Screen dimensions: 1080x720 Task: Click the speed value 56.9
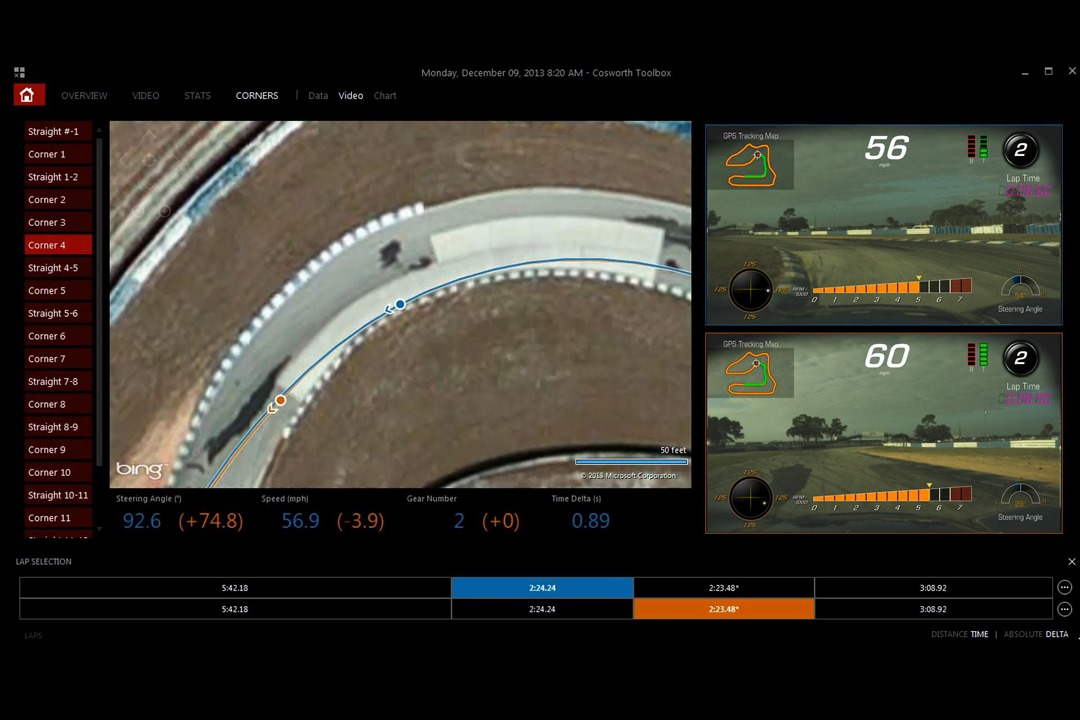pyautogui.click(x=300, y=520)
